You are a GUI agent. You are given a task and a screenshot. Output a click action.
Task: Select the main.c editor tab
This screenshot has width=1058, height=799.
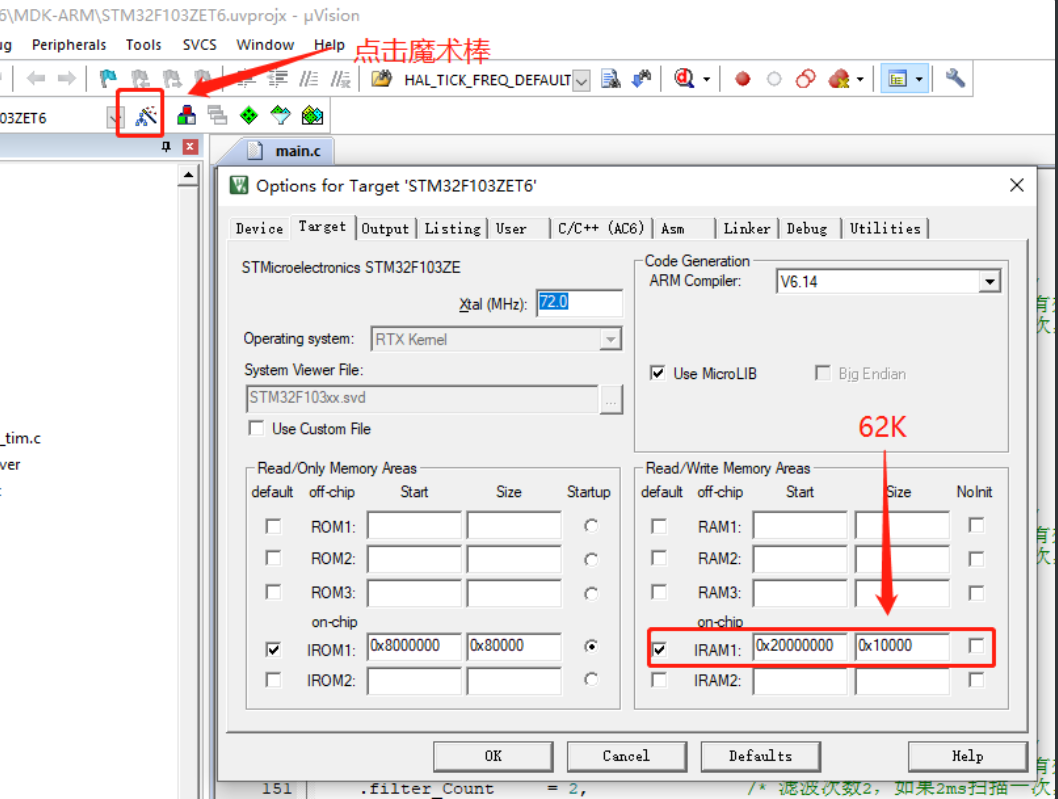284,150
